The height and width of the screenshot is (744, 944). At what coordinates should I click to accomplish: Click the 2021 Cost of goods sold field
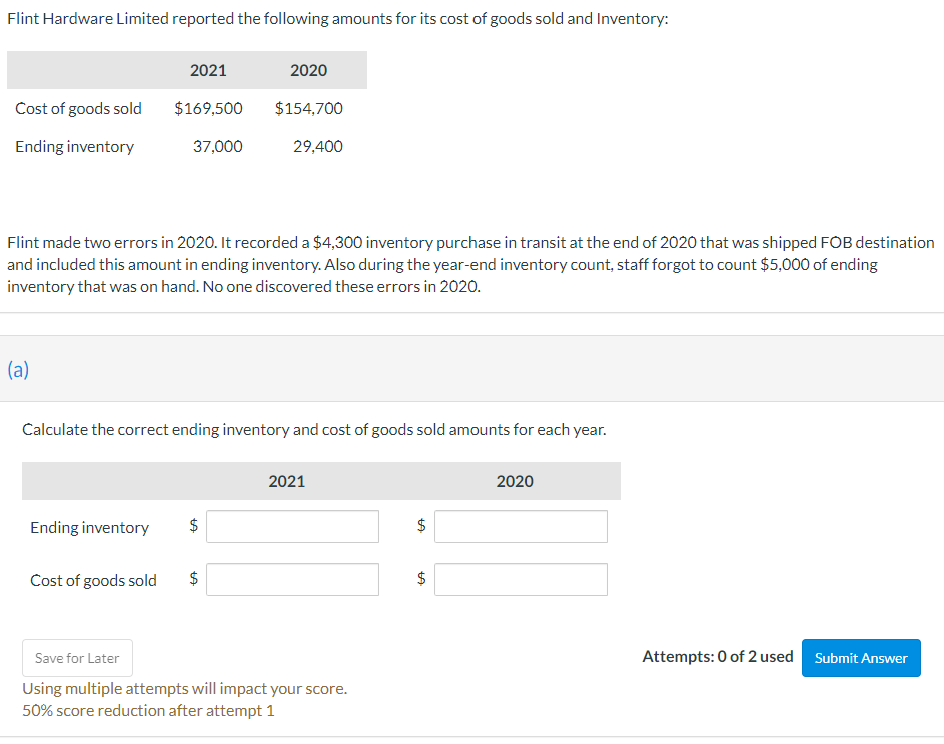pos(292,579)
